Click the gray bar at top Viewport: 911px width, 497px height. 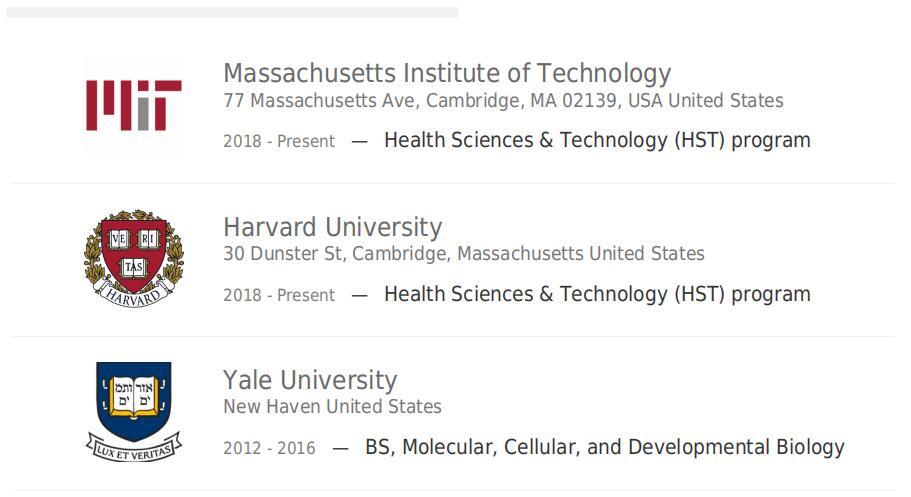[232, 12]
